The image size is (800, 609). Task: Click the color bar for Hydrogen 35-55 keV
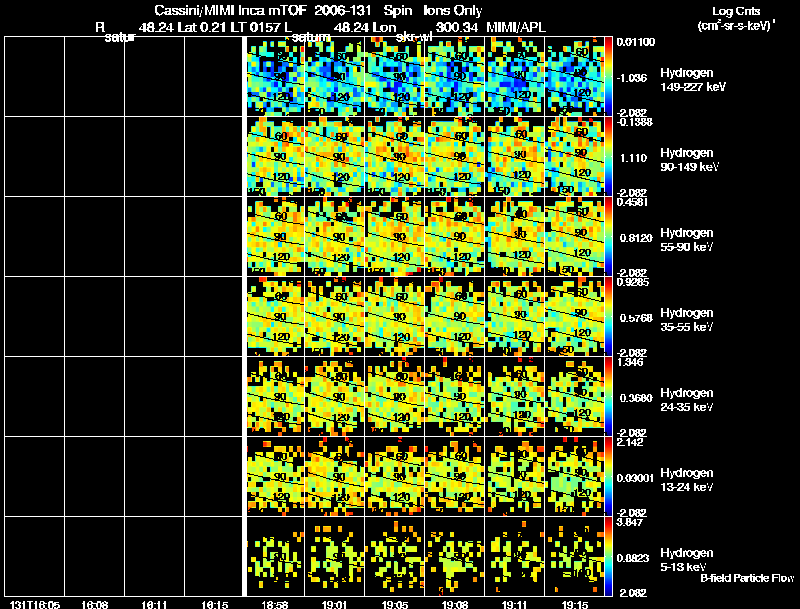pos(608,316)
